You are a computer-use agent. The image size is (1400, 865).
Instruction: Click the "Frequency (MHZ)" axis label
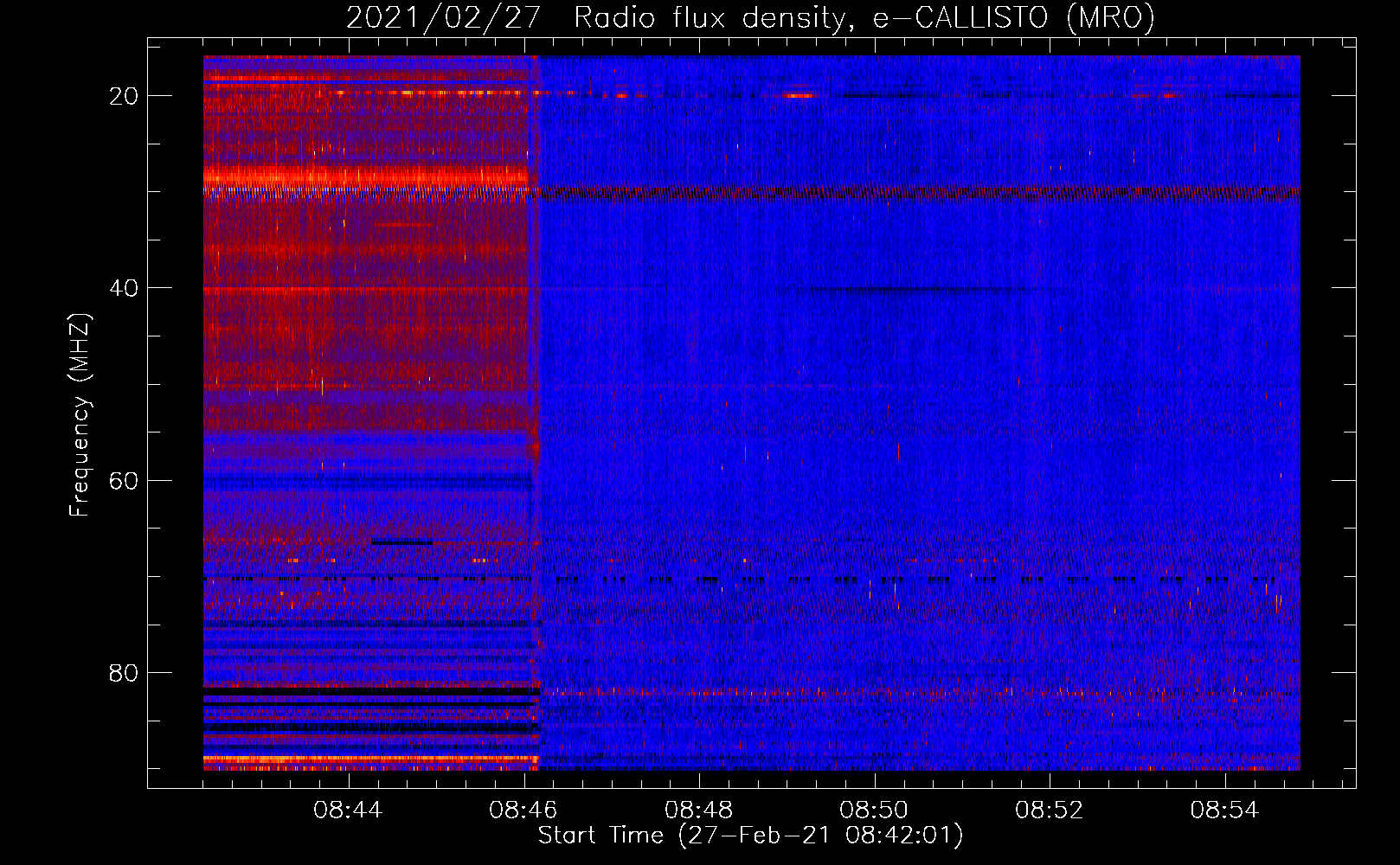click(x=80, y=415)
